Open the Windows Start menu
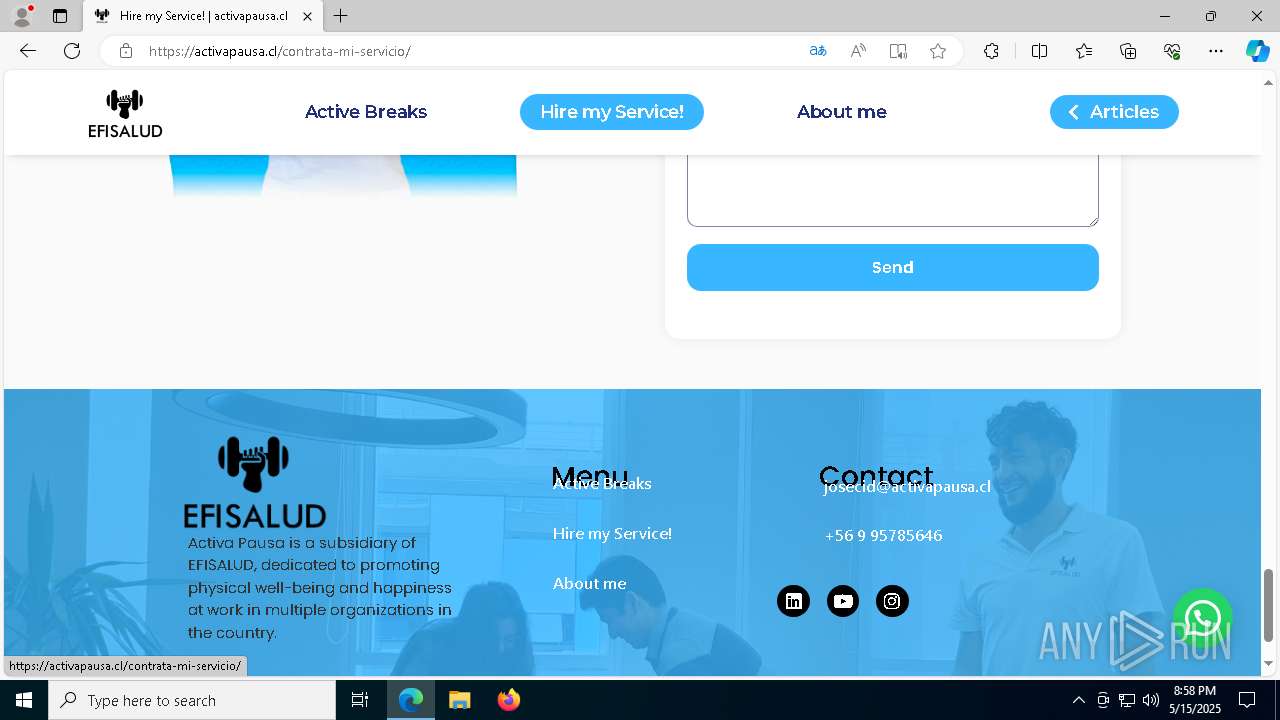This screenshot has width=1280, height=720. (x=24, y=700)
